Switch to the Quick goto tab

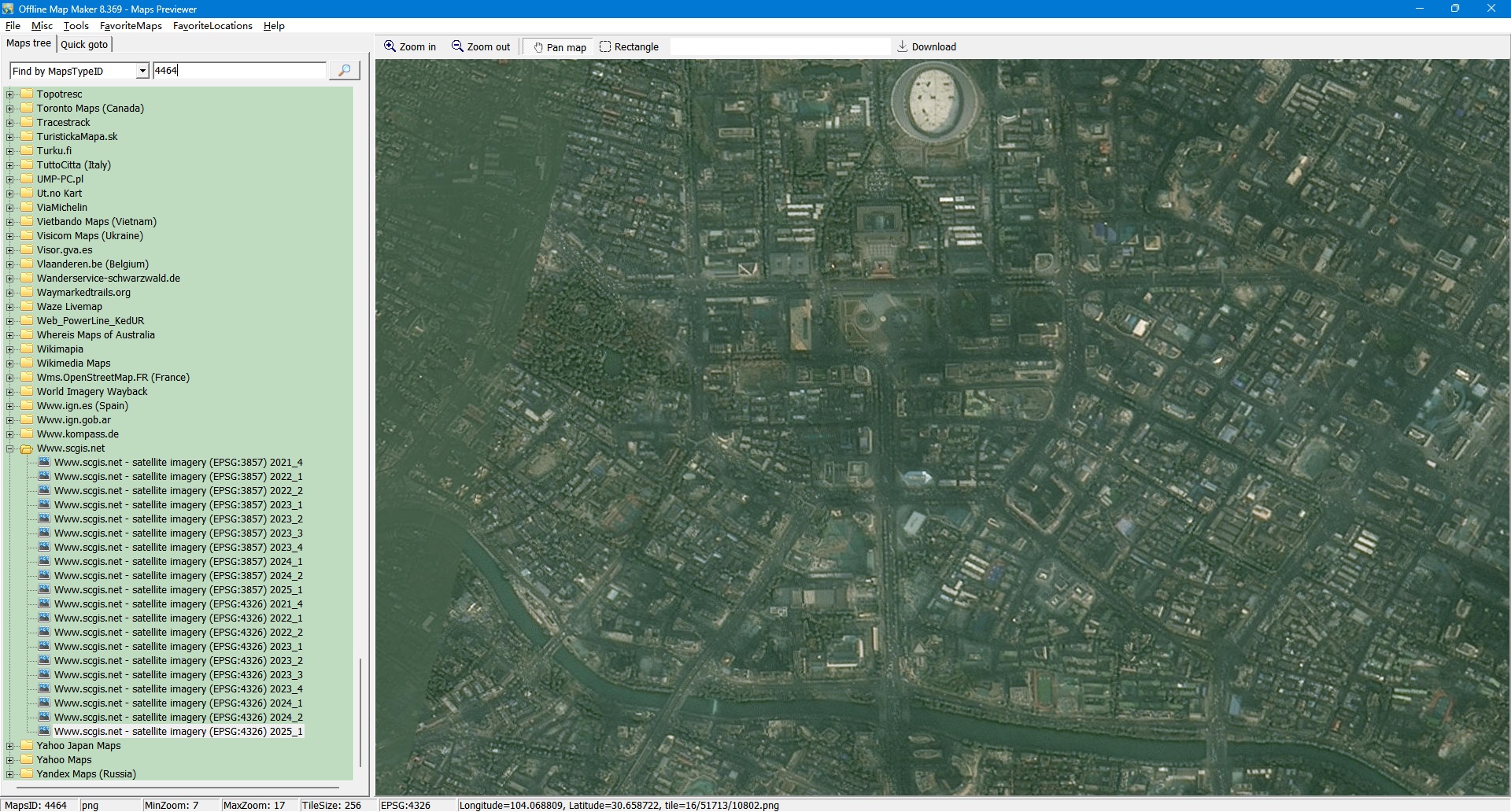click(x=84, y=45)
